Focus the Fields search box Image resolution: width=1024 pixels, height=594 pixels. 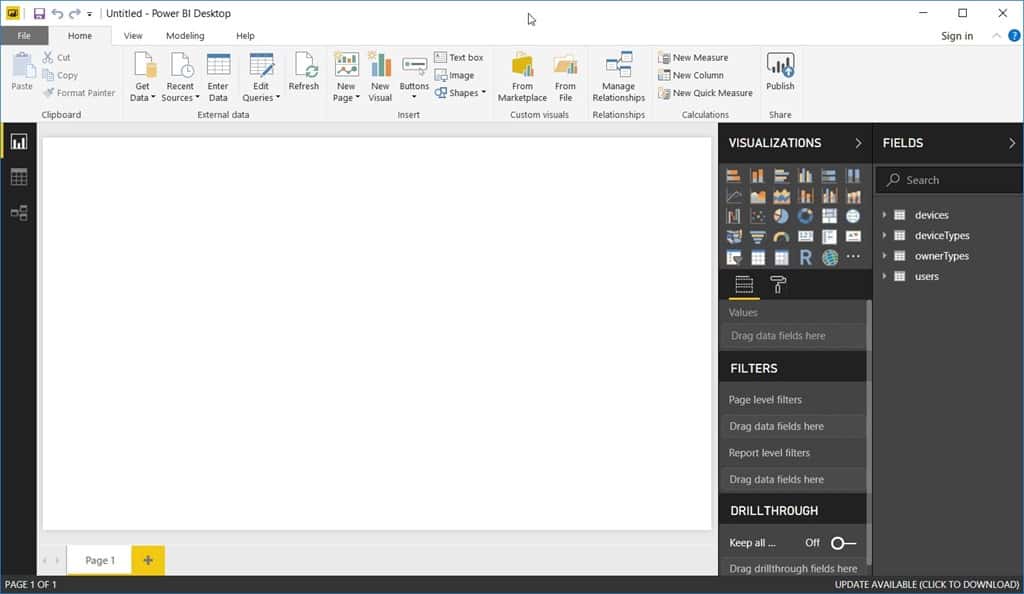949,180
